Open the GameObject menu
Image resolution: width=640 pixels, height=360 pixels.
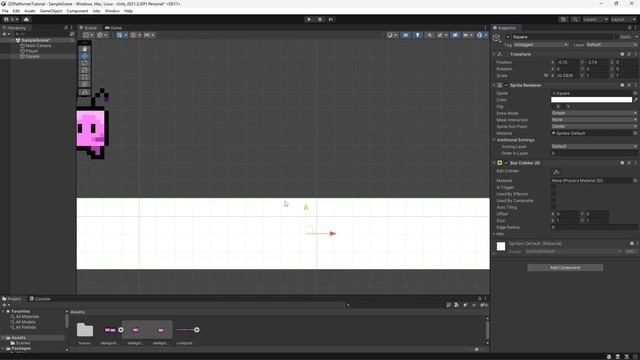point(51,11)
